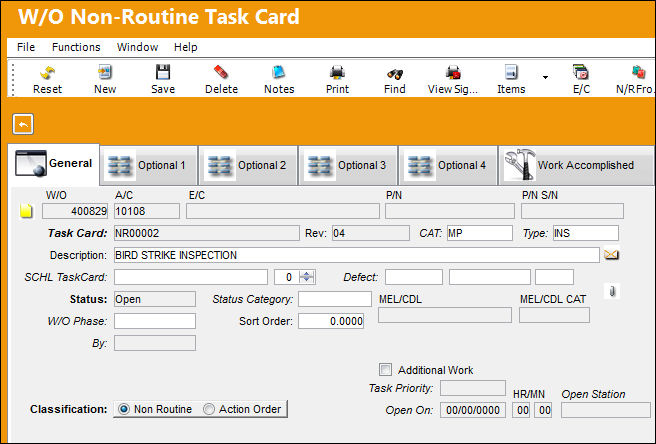Click the envelope icon next to Description

(x=611, y=254)
